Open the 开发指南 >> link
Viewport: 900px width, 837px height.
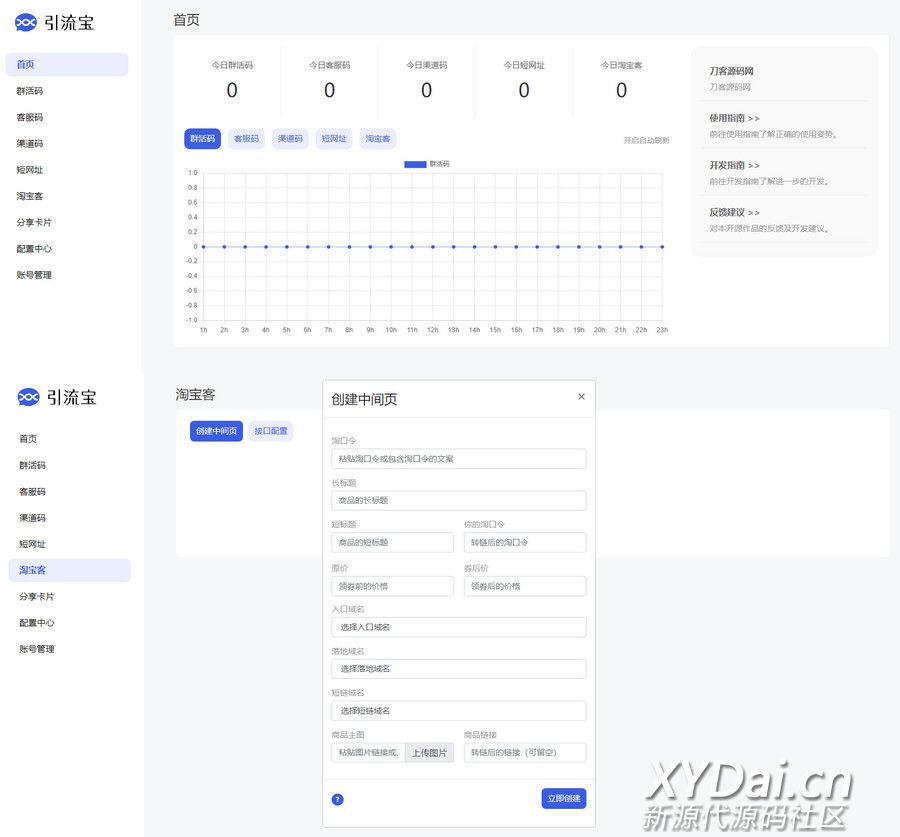tap(735, 166)
